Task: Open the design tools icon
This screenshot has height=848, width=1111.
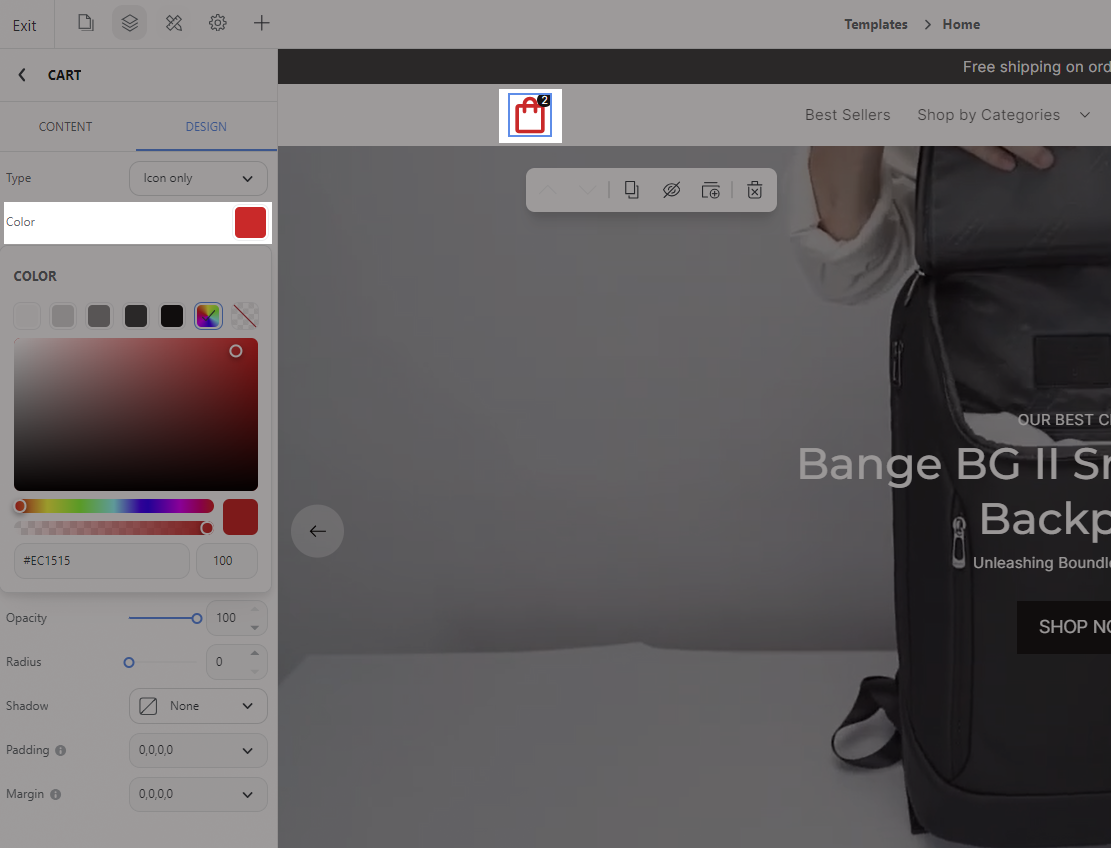Action: coord(174,23)
